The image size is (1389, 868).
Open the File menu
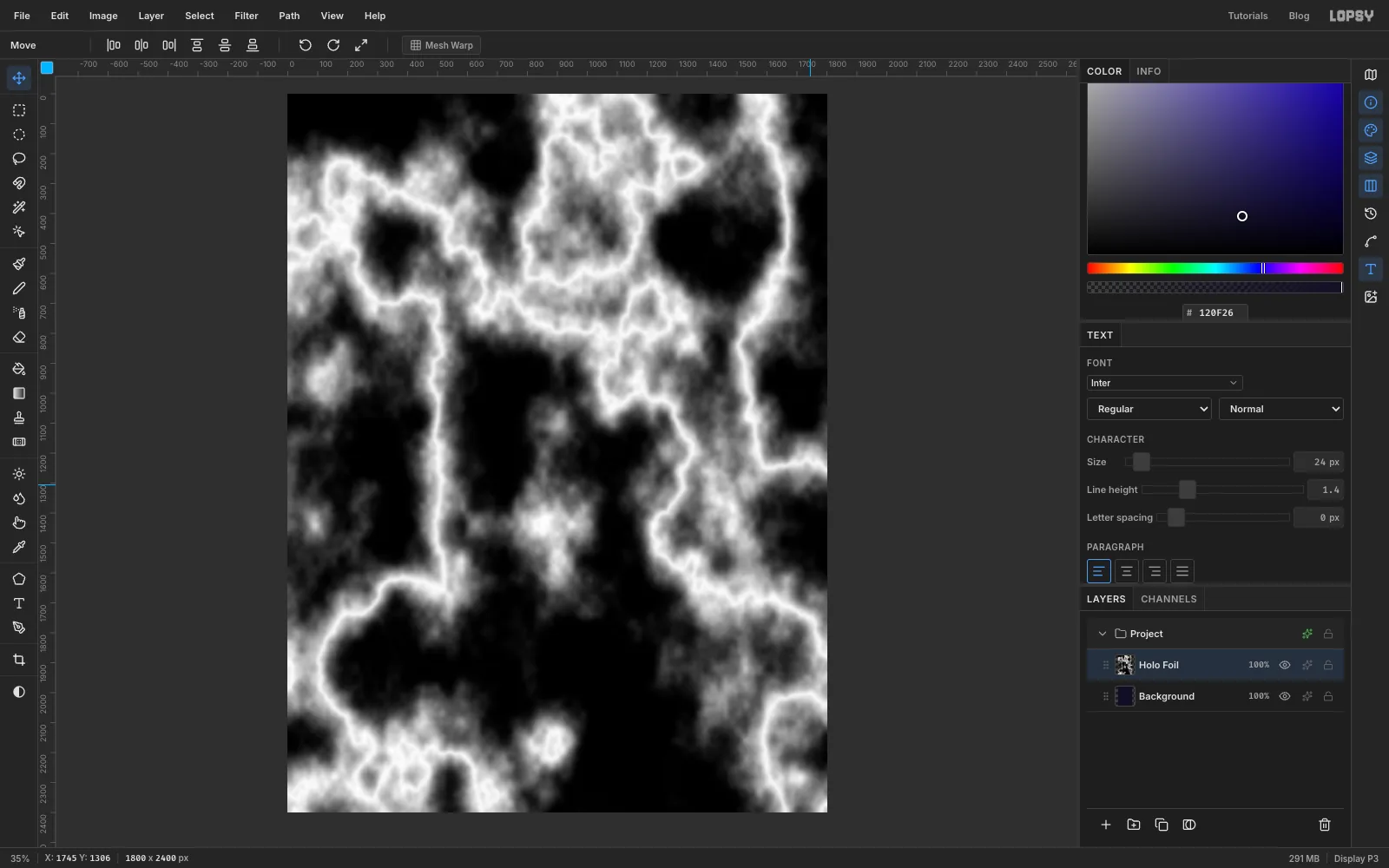pos(22,16)
